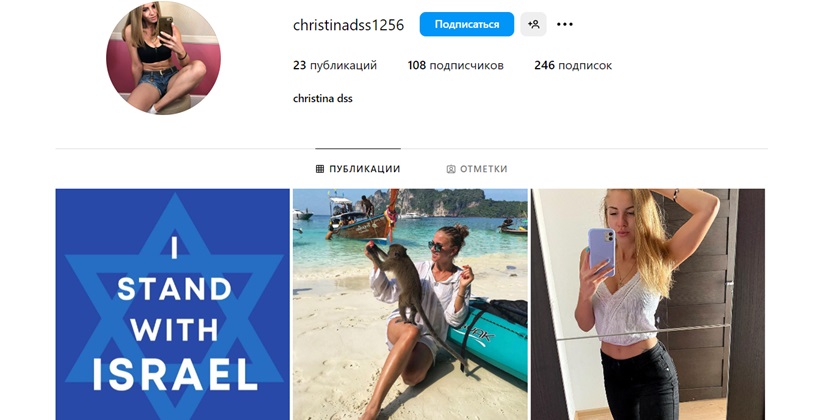This screenshot has height=420, width=840.
Task: Click the grid icon beside ПУБЛИКАЦИИ
Action: [x=320, y=169]
